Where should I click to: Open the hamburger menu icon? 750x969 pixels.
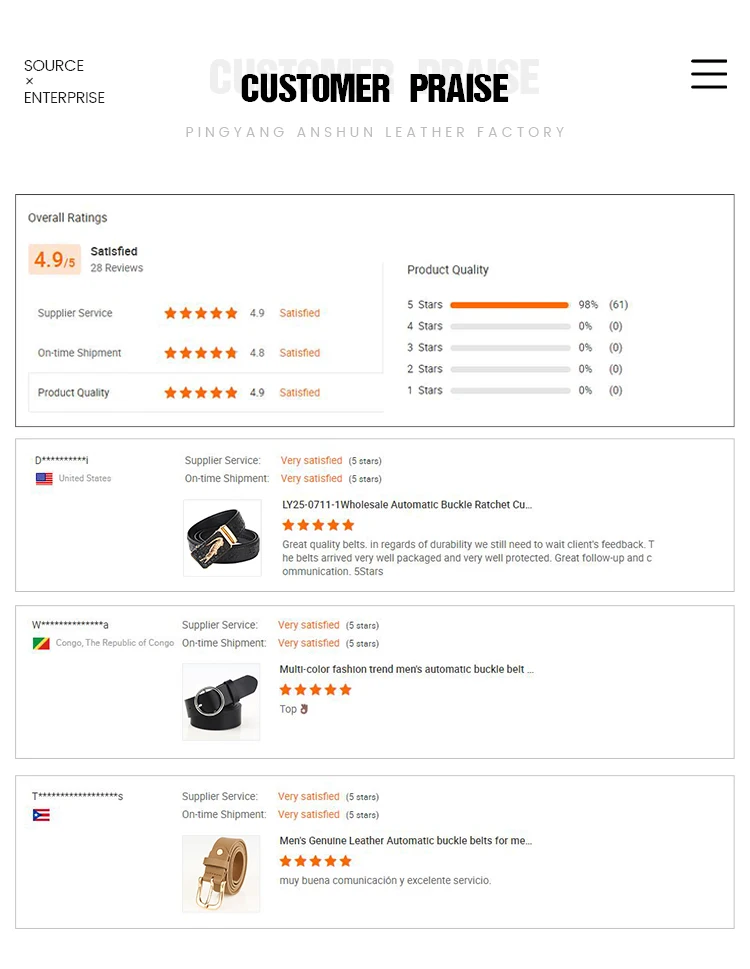(x=709, y=74)
